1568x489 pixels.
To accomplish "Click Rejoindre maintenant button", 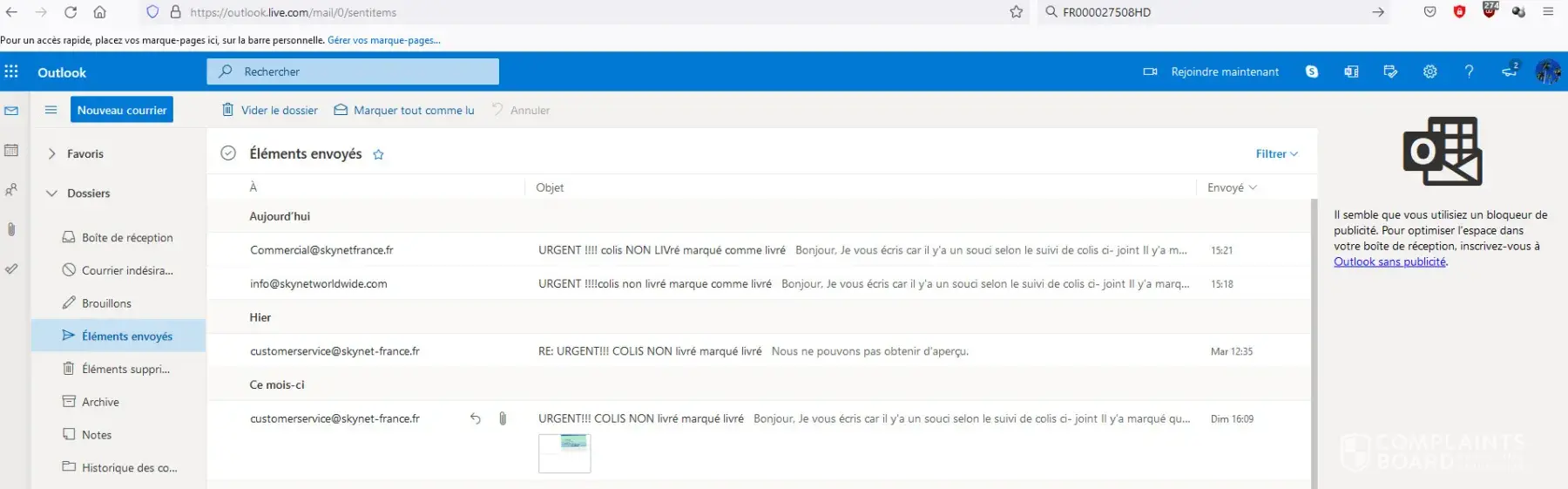I will 1211,71.
